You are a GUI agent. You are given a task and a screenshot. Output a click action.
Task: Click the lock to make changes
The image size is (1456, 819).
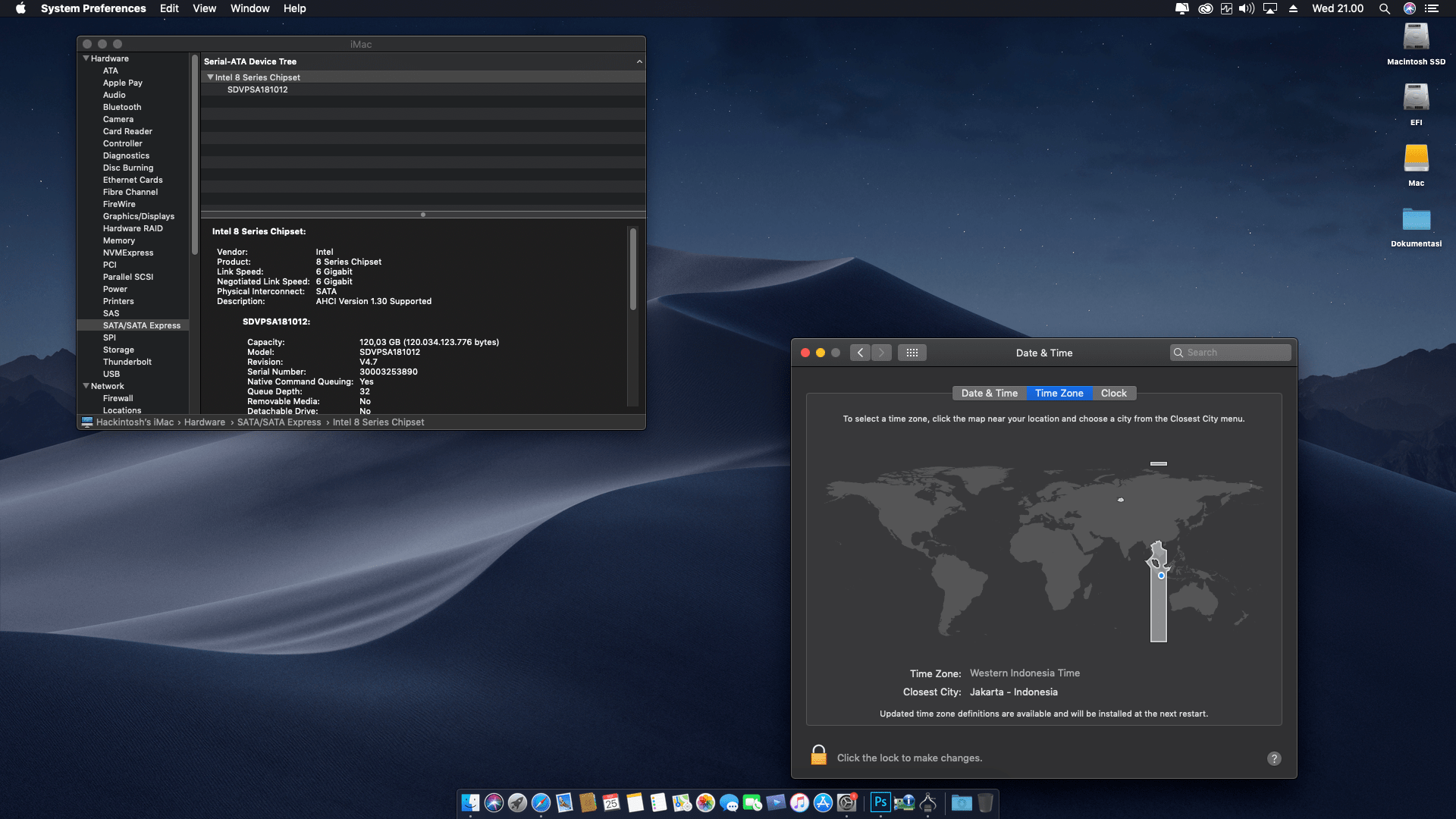coord(819,755)
